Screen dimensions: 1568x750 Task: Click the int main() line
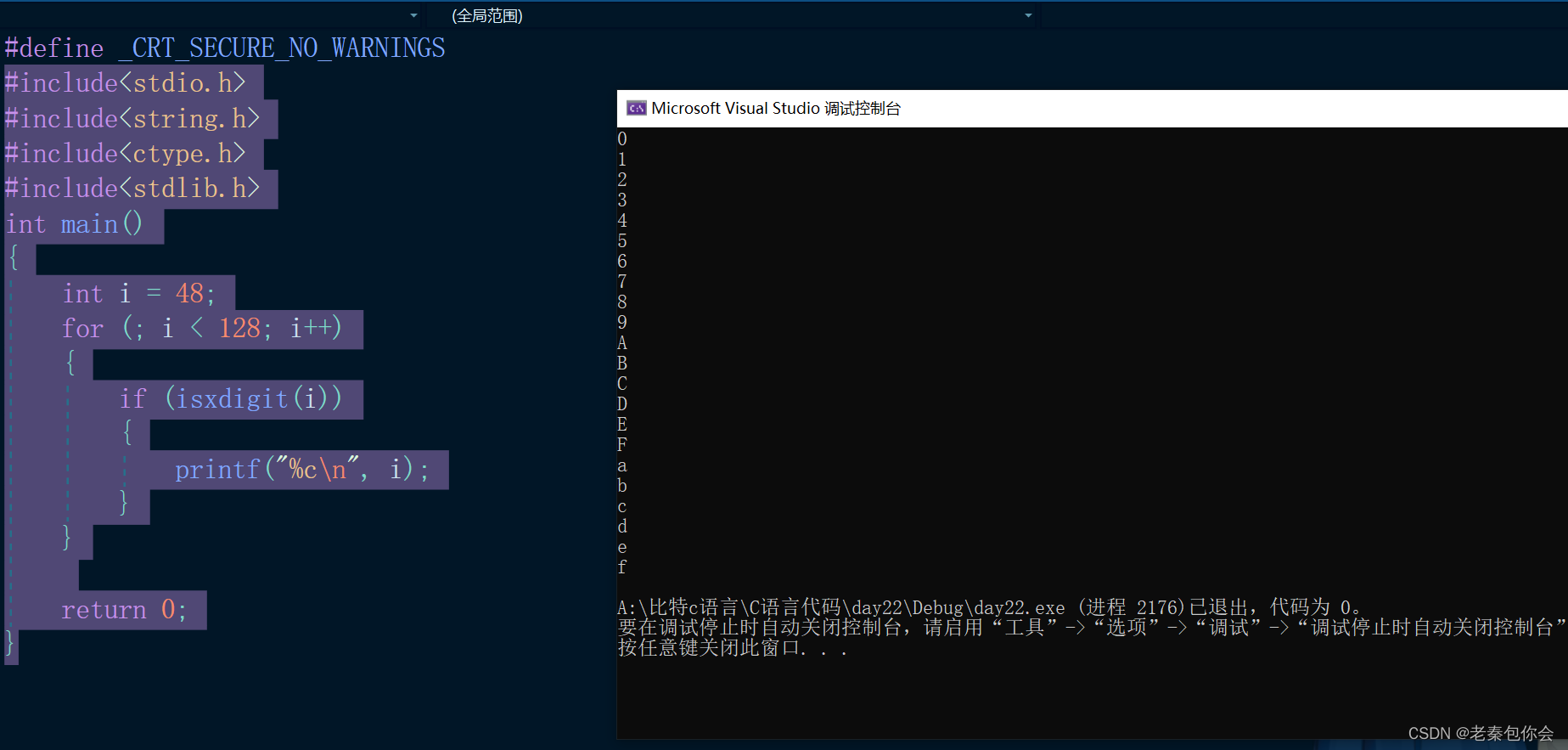(x=75, y=224)
